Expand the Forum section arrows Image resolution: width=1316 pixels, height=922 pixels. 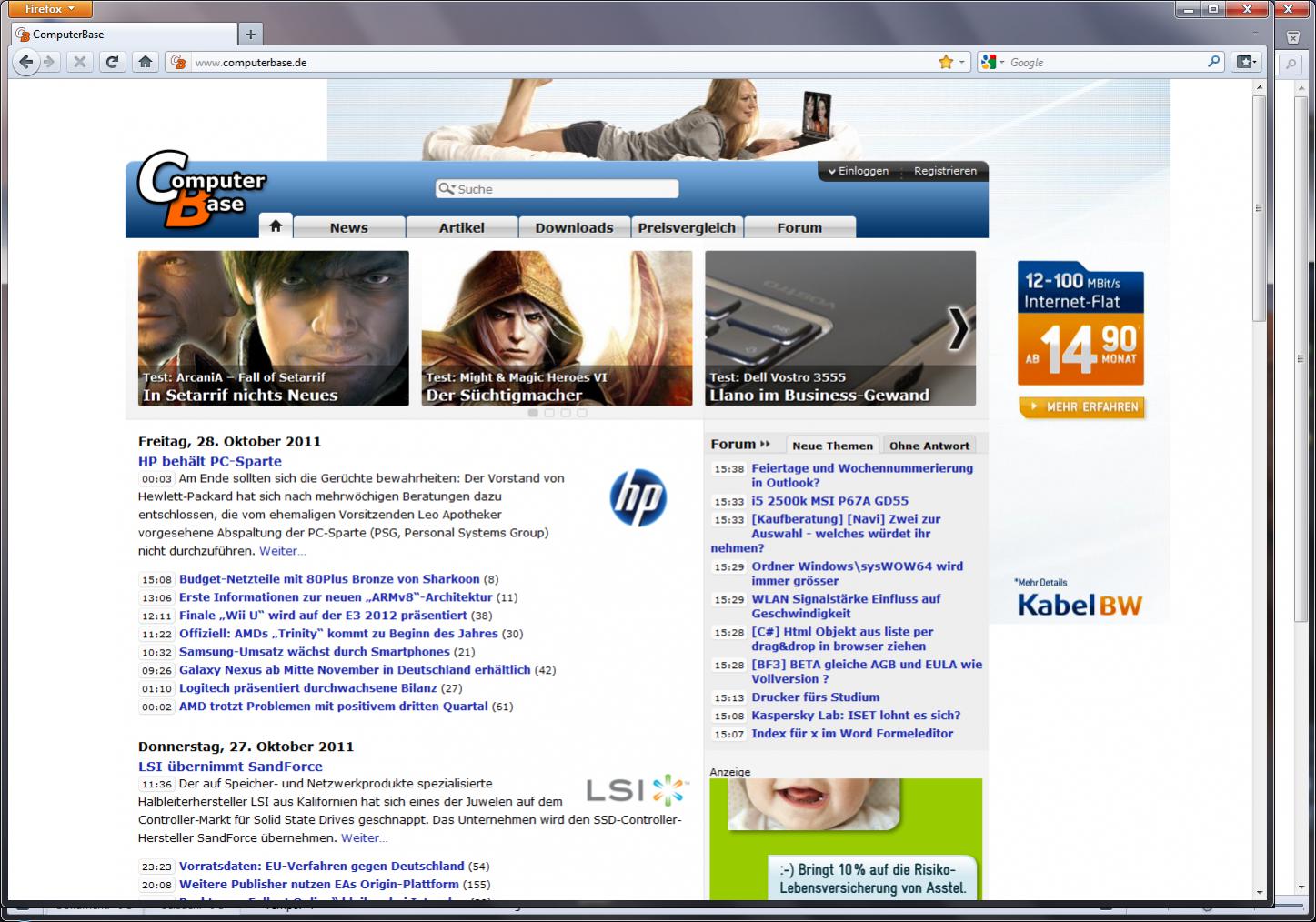pyautogui.click(x=765, y=444)
